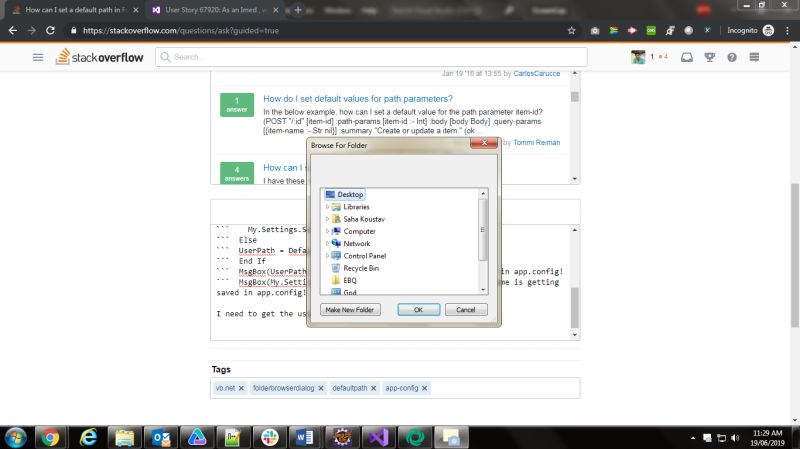The width and height of the screenshot is (800, 449).
Task: Open File Explorer from the taskbar
Action: 124,437
